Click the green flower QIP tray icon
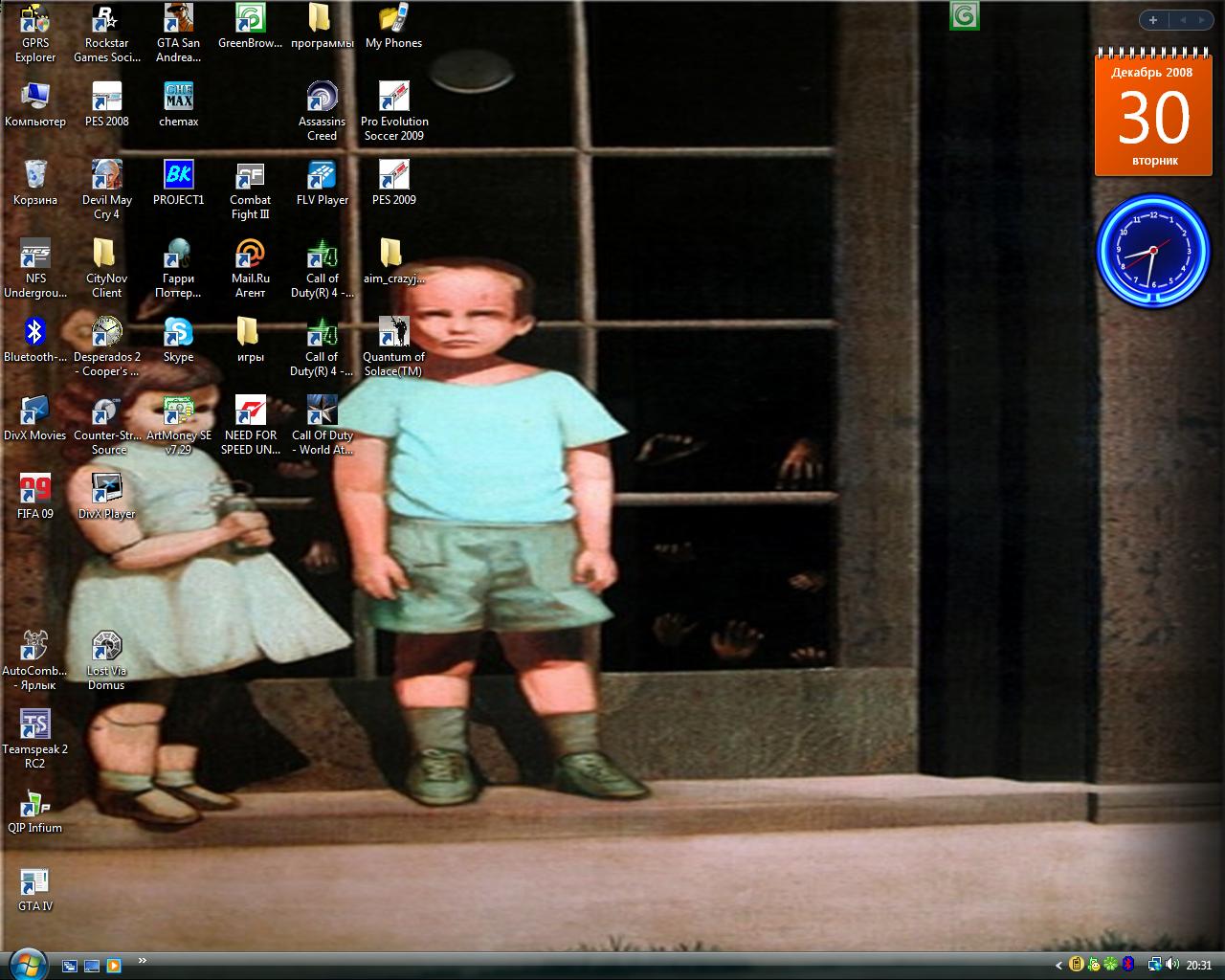This screenshot has width=1225, height=980. click(1110, 965)
